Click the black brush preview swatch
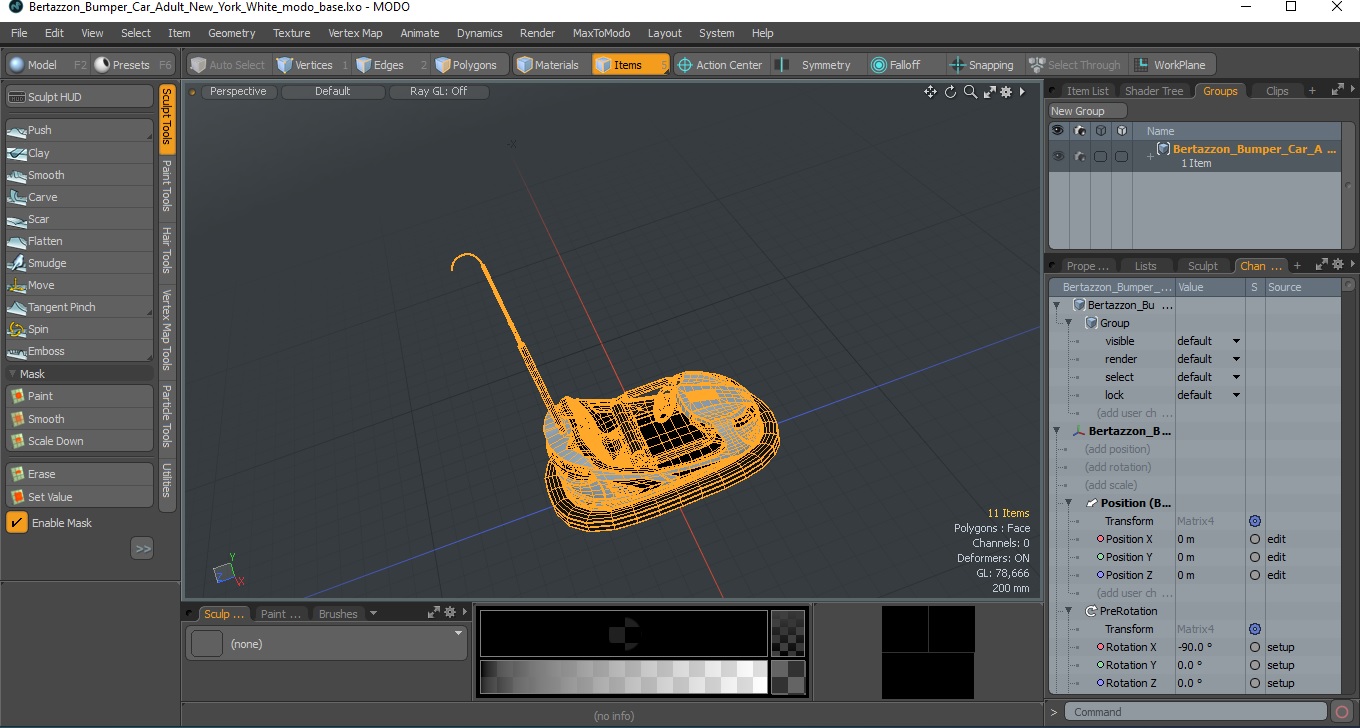1360x728 pixels. (623, 633)
